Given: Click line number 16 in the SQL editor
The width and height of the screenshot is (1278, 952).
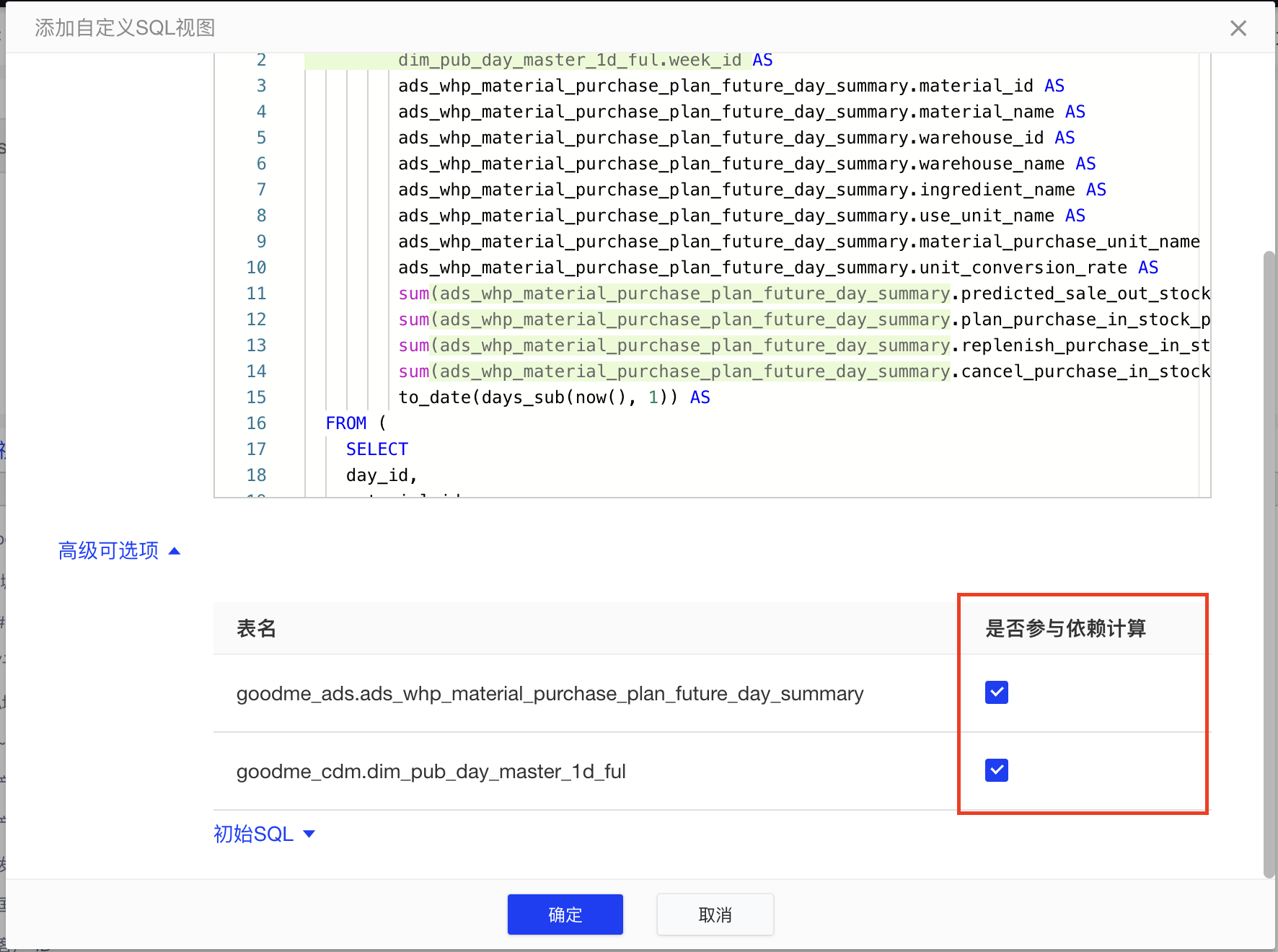Looking at the screenshot, I should [257, 423].
